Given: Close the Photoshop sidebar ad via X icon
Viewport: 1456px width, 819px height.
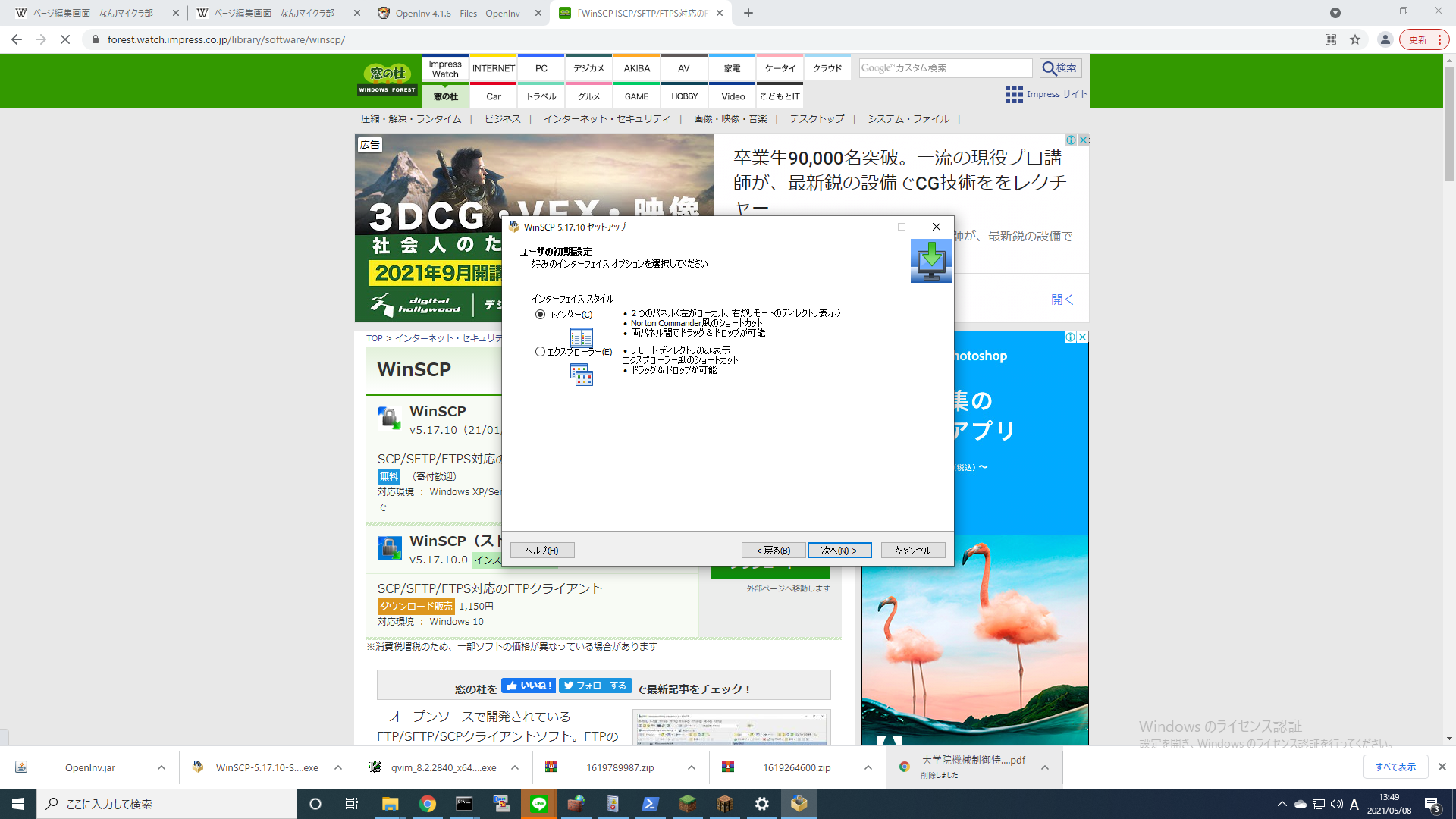Looking at the screenshot, I should 1083,337.
